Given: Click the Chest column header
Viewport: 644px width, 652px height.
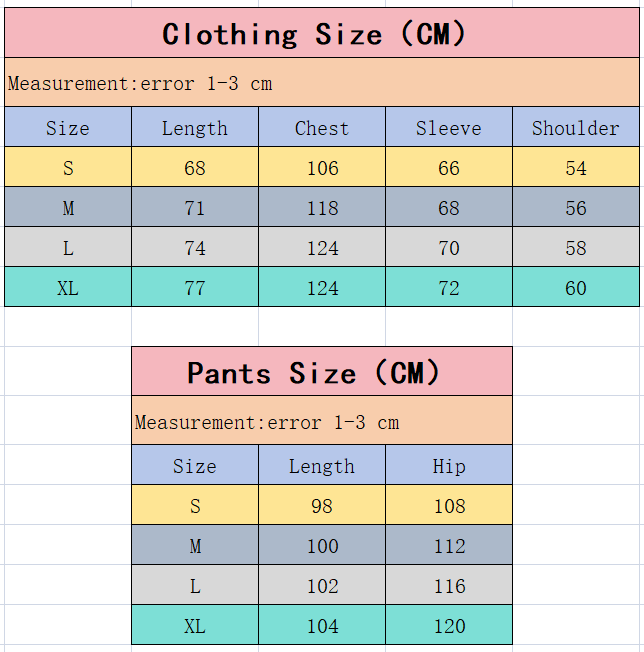Looking at the screenshot, I should [x=322, y=128].
